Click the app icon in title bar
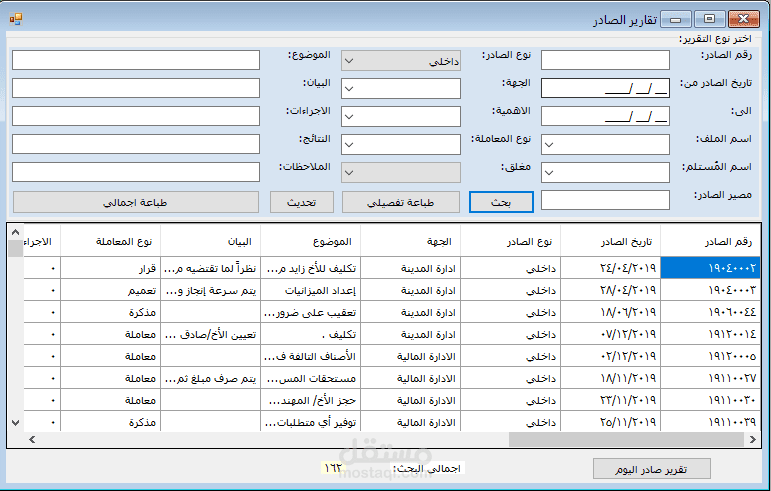This screenshot has width=771, height=491. pyautogui.click(x=16, y=19)
